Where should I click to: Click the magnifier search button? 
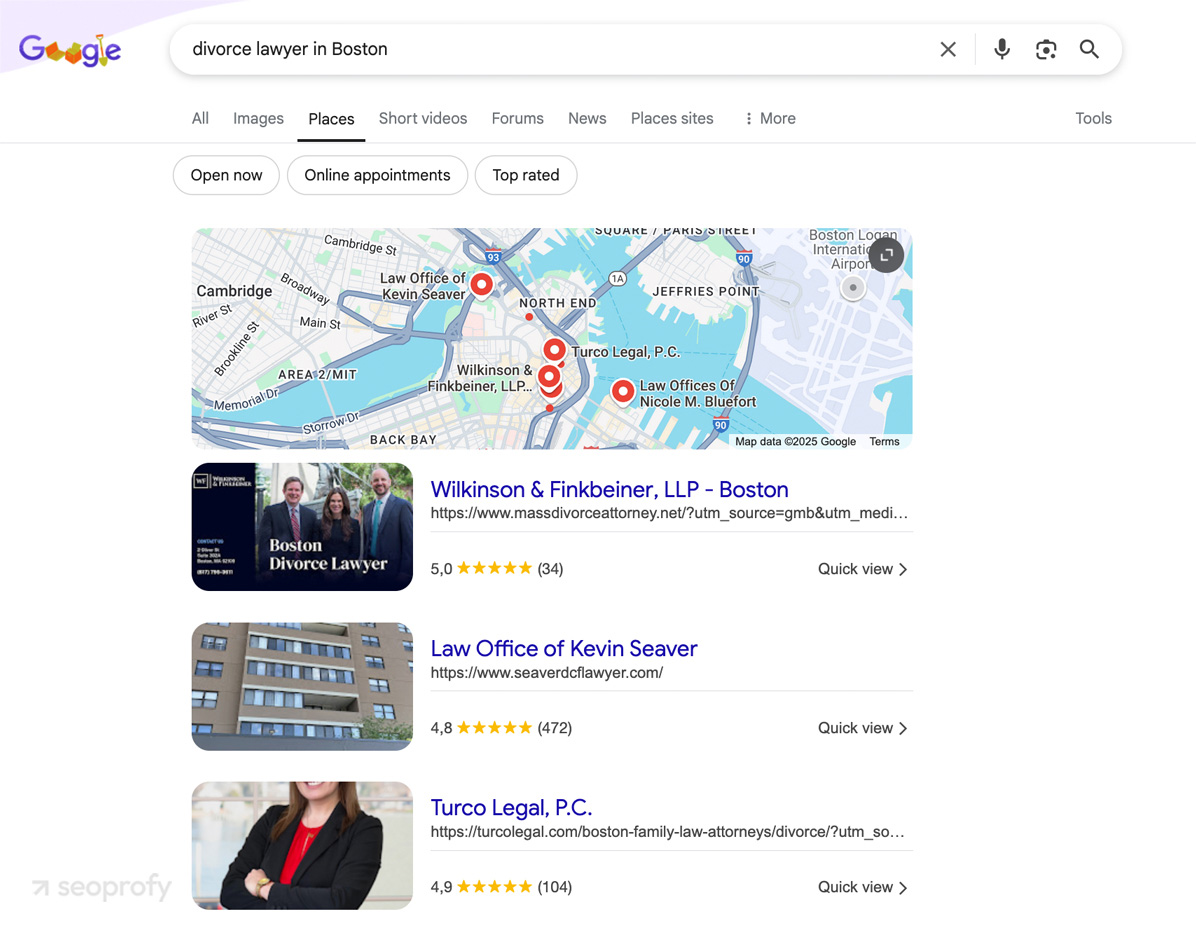[1089, 50]
